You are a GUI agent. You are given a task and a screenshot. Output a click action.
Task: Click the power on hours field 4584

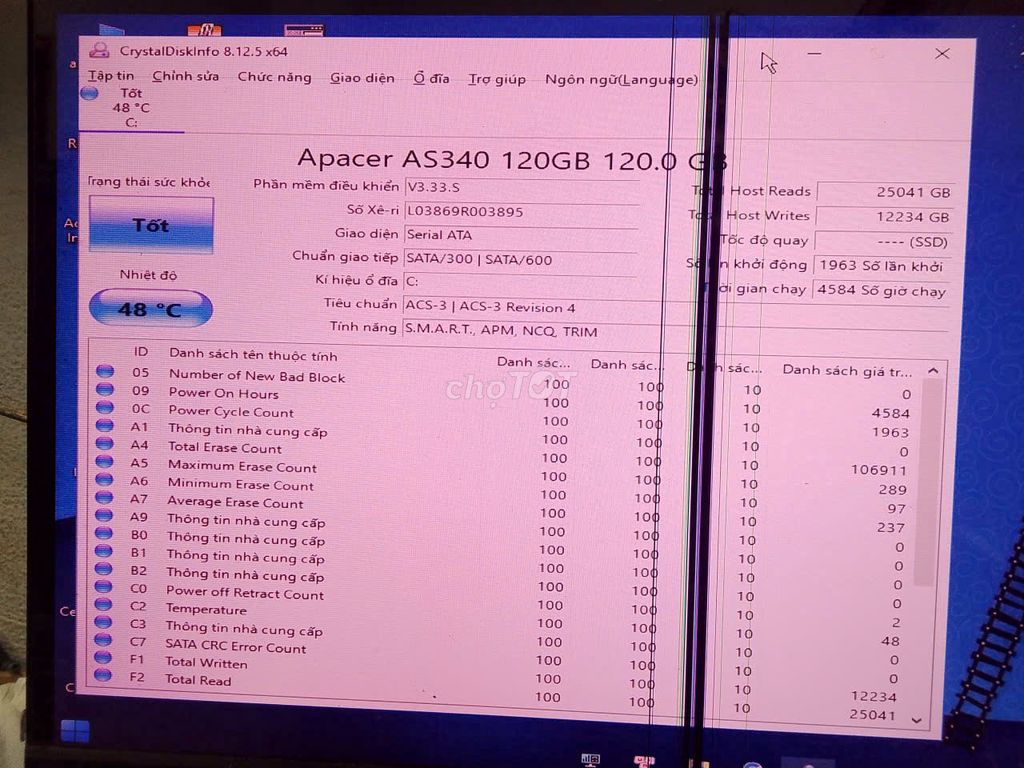point(881,290)
